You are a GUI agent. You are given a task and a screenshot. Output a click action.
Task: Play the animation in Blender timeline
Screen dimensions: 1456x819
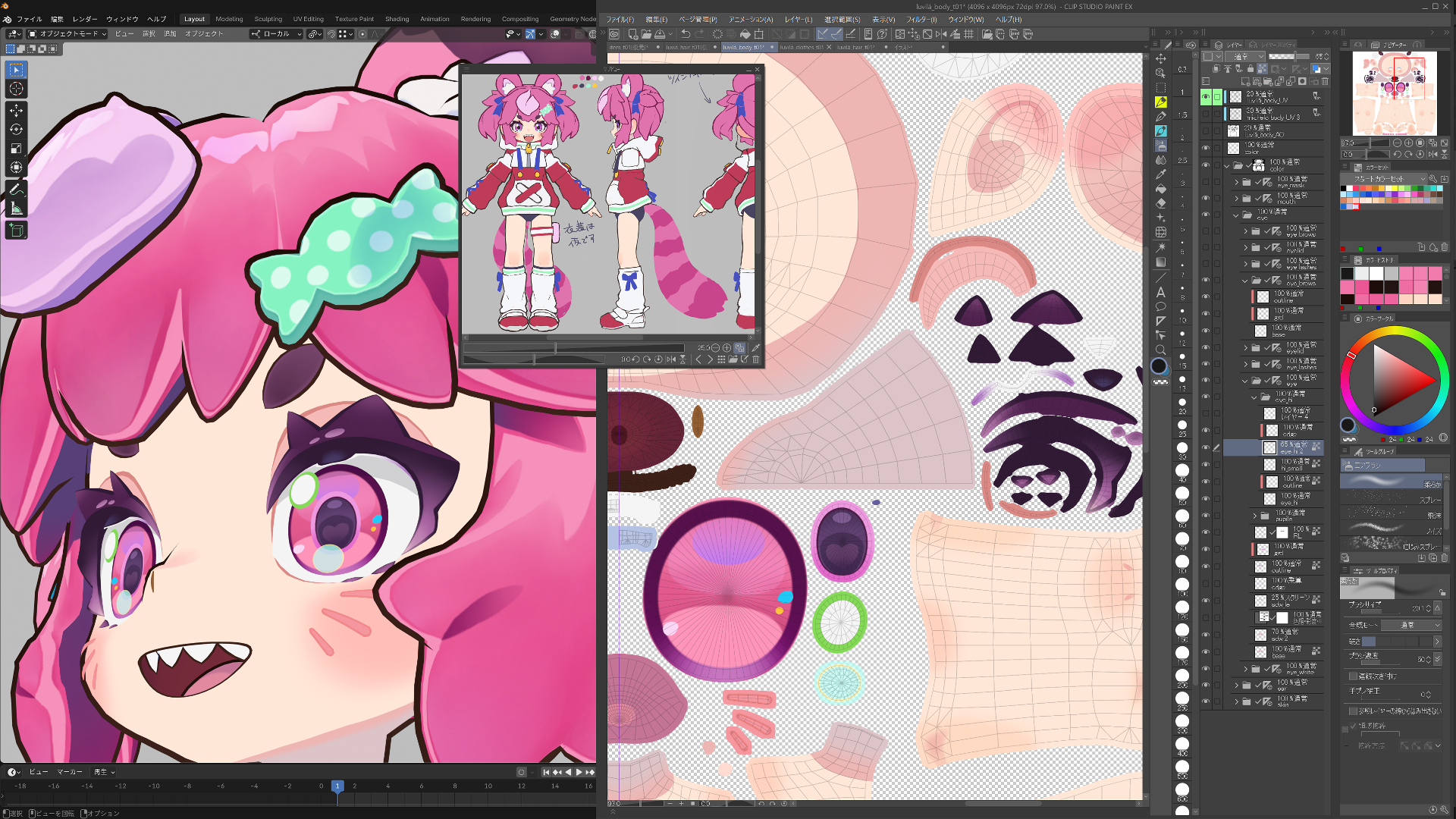coord(579,772)
